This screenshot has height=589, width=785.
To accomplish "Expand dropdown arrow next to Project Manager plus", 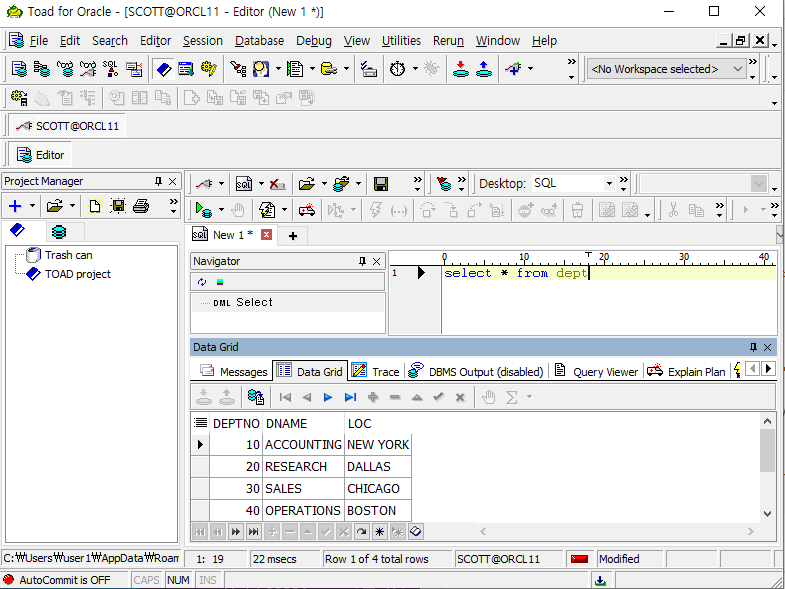I will pos(32,206).
